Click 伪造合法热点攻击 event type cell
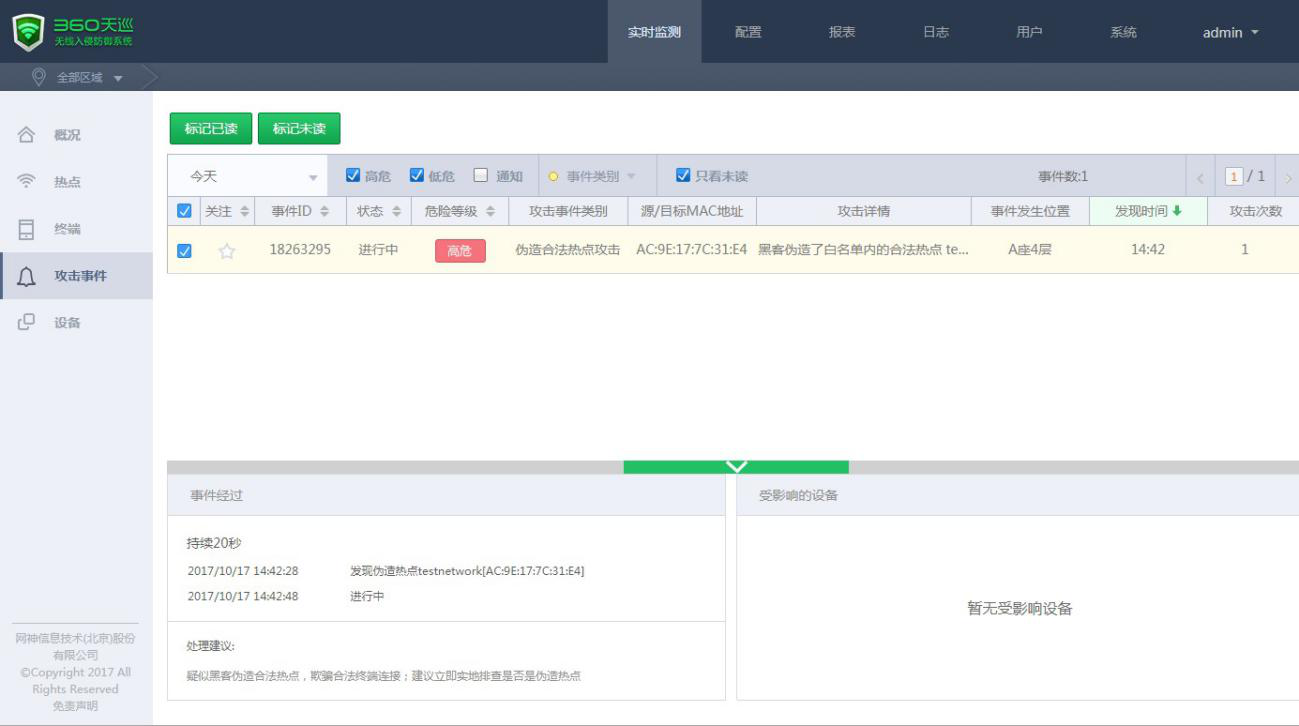Image resolution: width=1299 pixels, height=726 pixels. (568, 250)
